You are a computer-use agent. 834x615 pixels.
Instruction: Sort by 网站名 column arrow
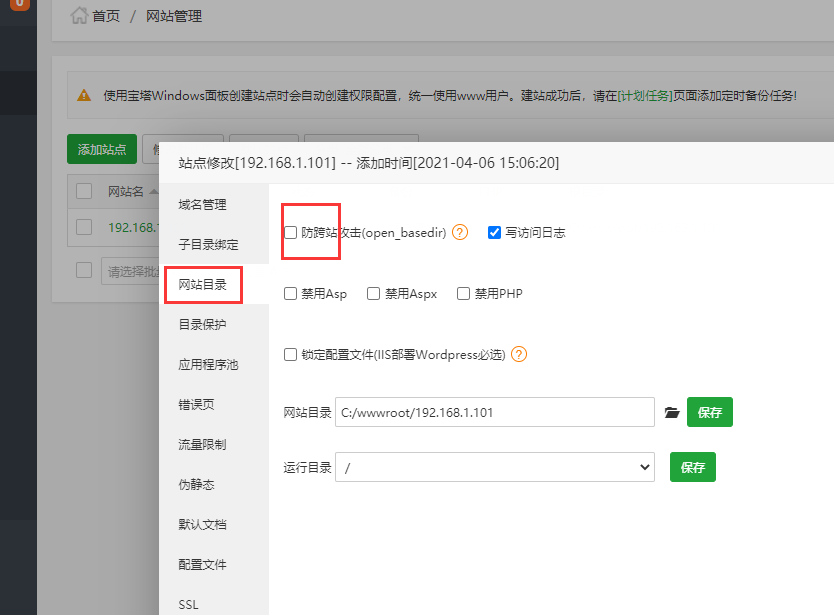[x=154, y=191]
